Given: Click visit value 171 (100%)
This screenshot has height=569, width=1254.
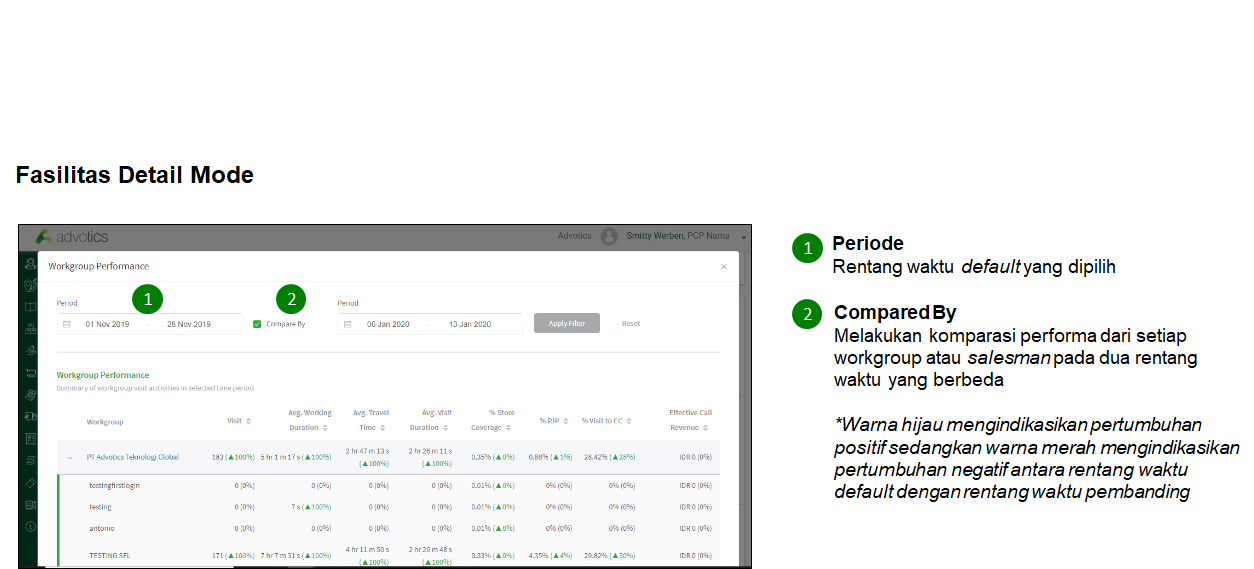Looking at the screenshot, I should tap(233, 555).
